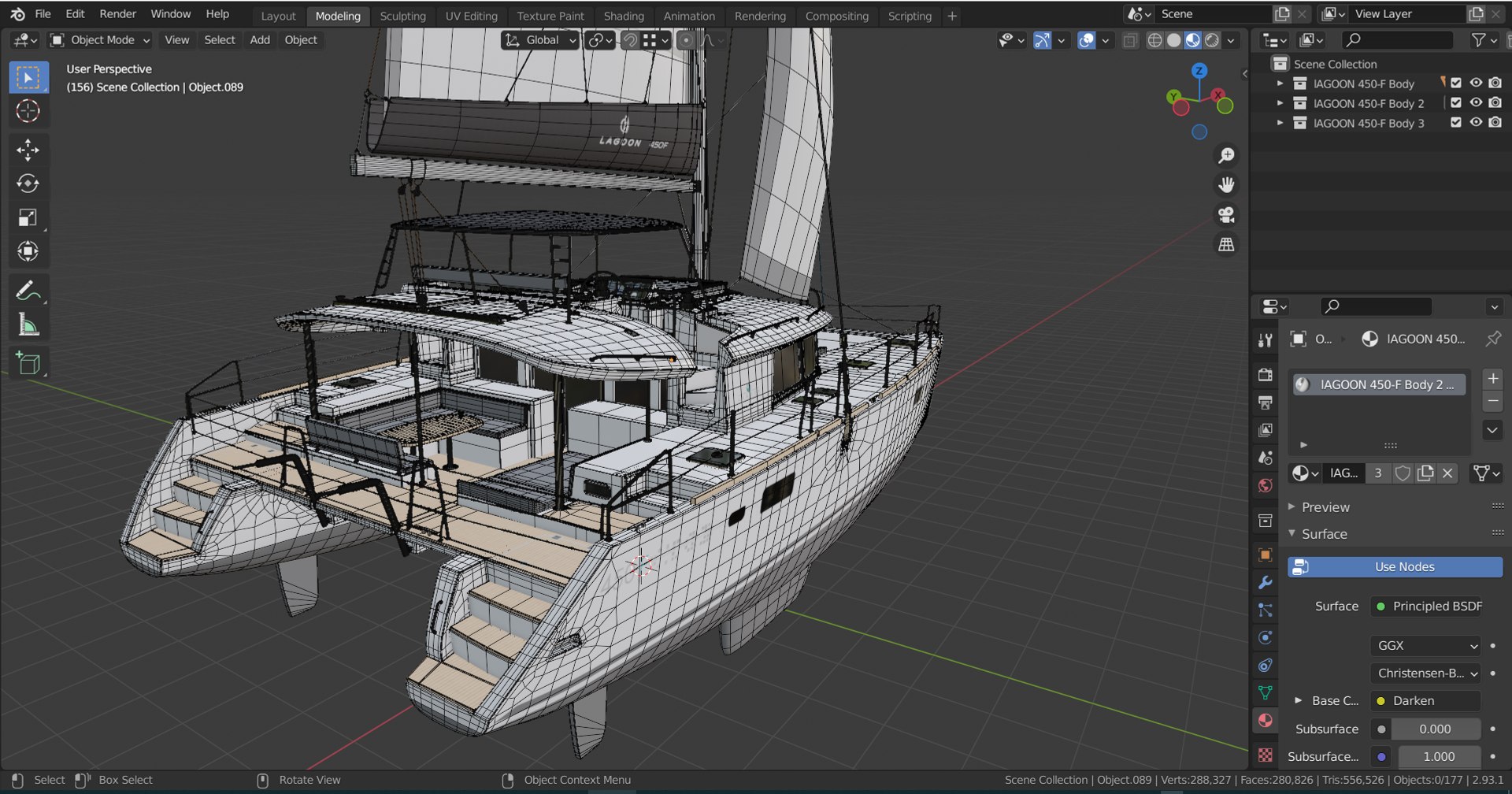1512x794 pixels.
Task: Click the Subsurface radius 1.000 field
Action: (1439, 757)
